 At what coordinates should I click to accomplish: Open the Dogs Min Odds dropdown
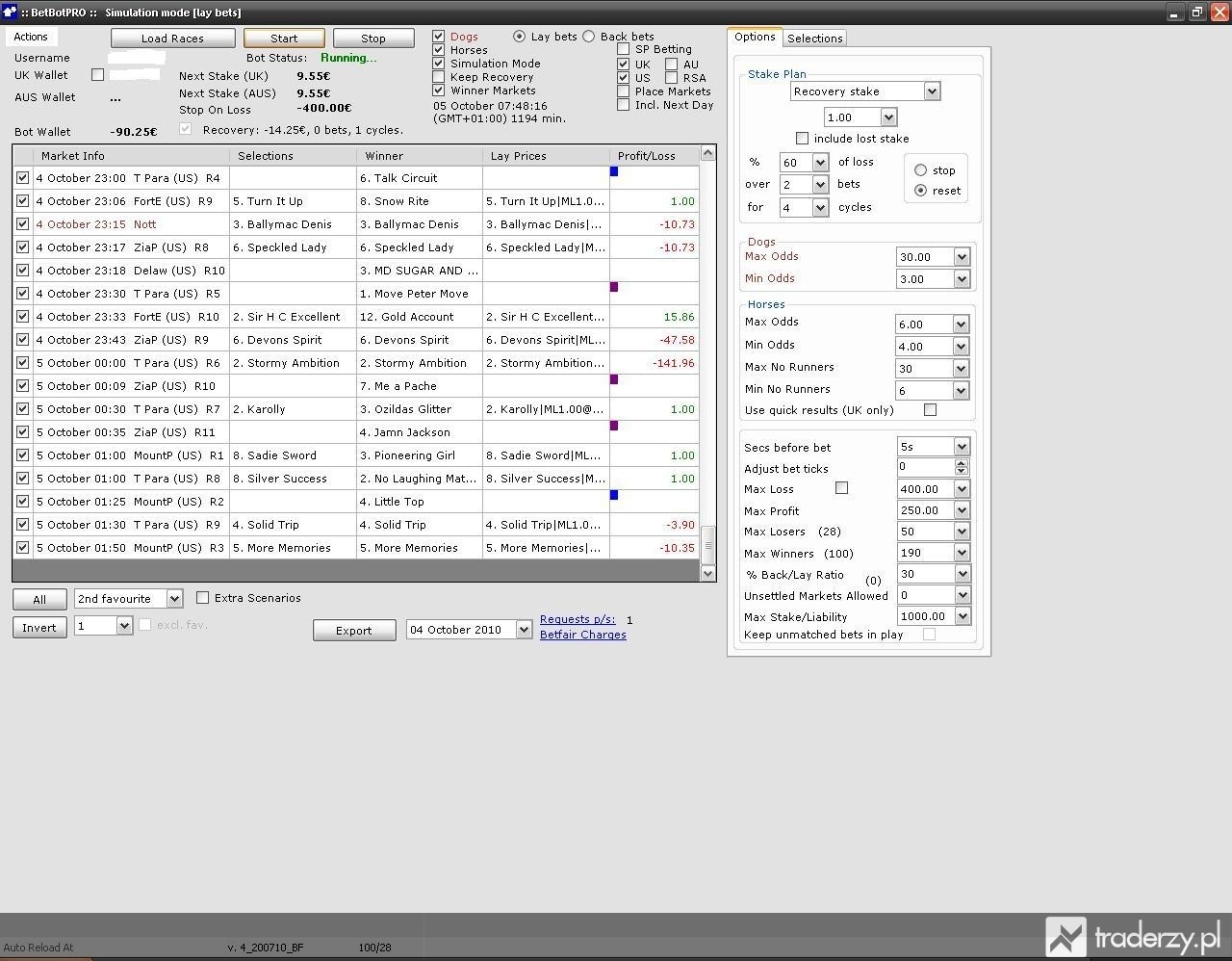(x=961, y=279)
